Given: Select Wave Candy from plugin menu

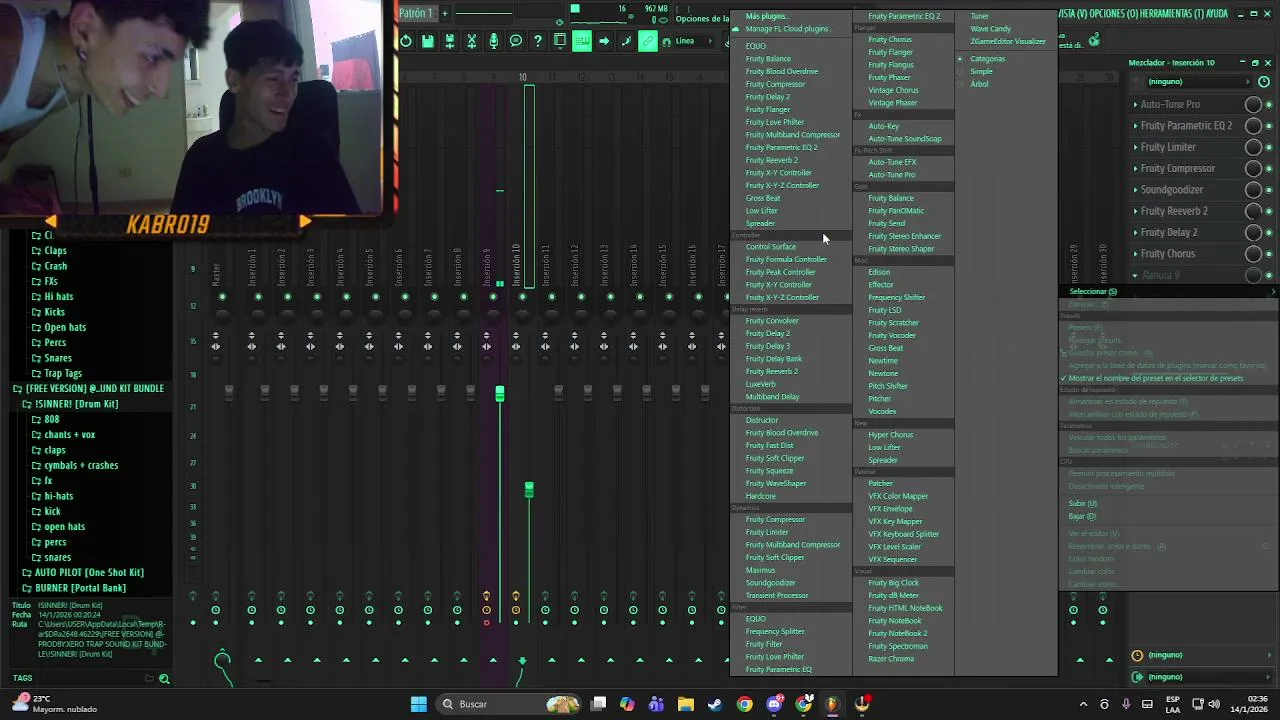Looking at the screenshot, I should pyautogui.click(x=990, y=29).
